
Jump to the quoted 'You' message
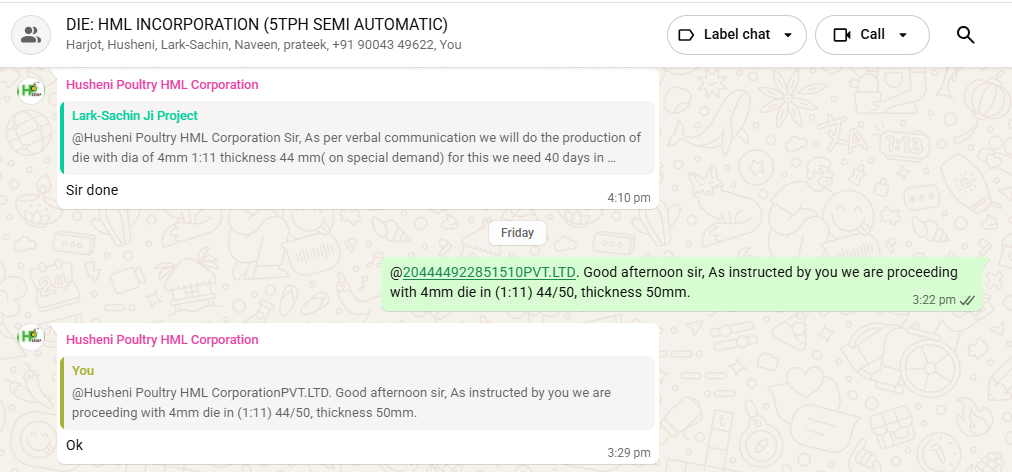click(x=356, y=392)
